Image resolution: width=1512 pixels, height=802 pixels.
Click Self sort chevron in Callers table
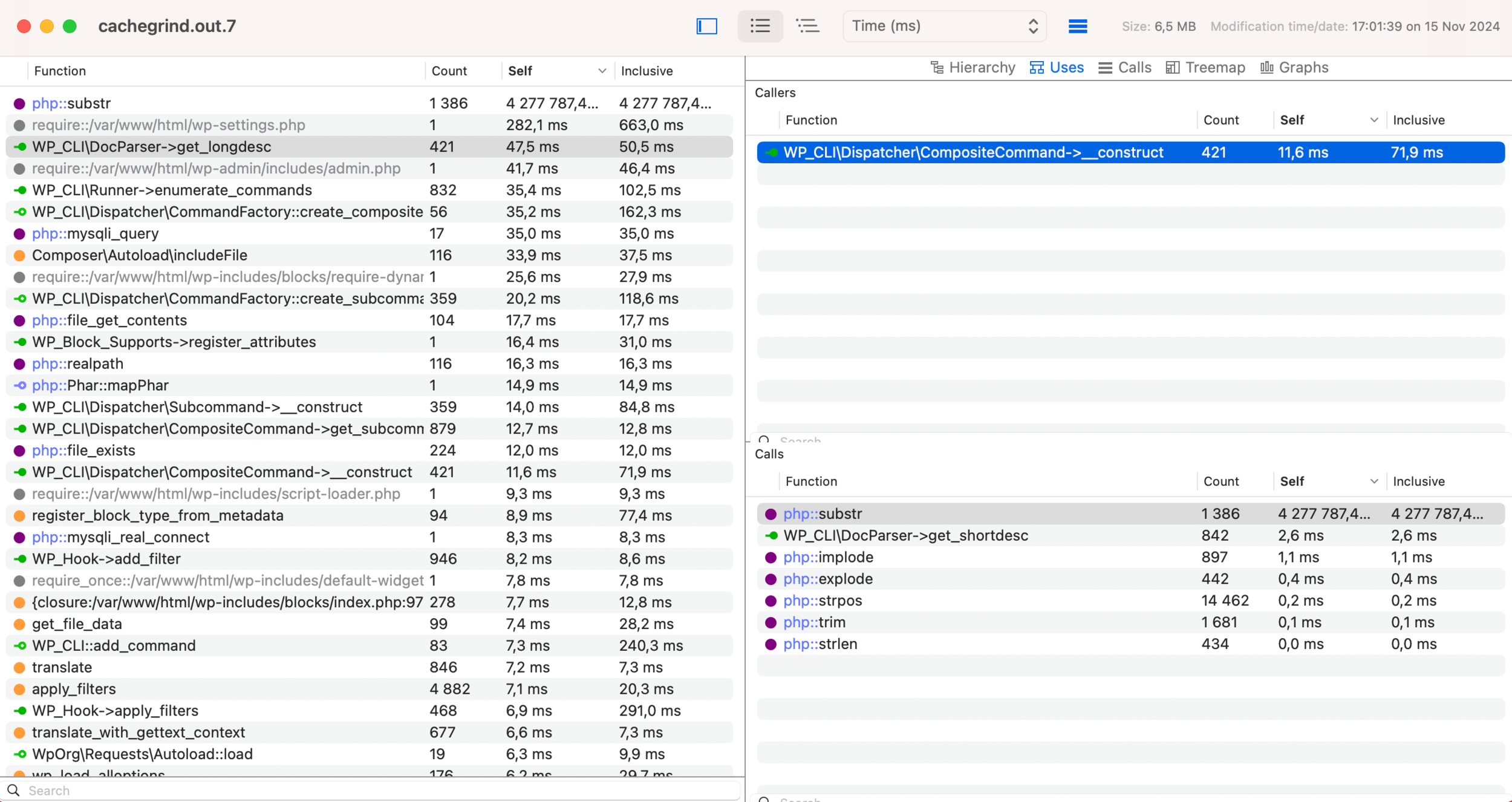point(1374,120)
